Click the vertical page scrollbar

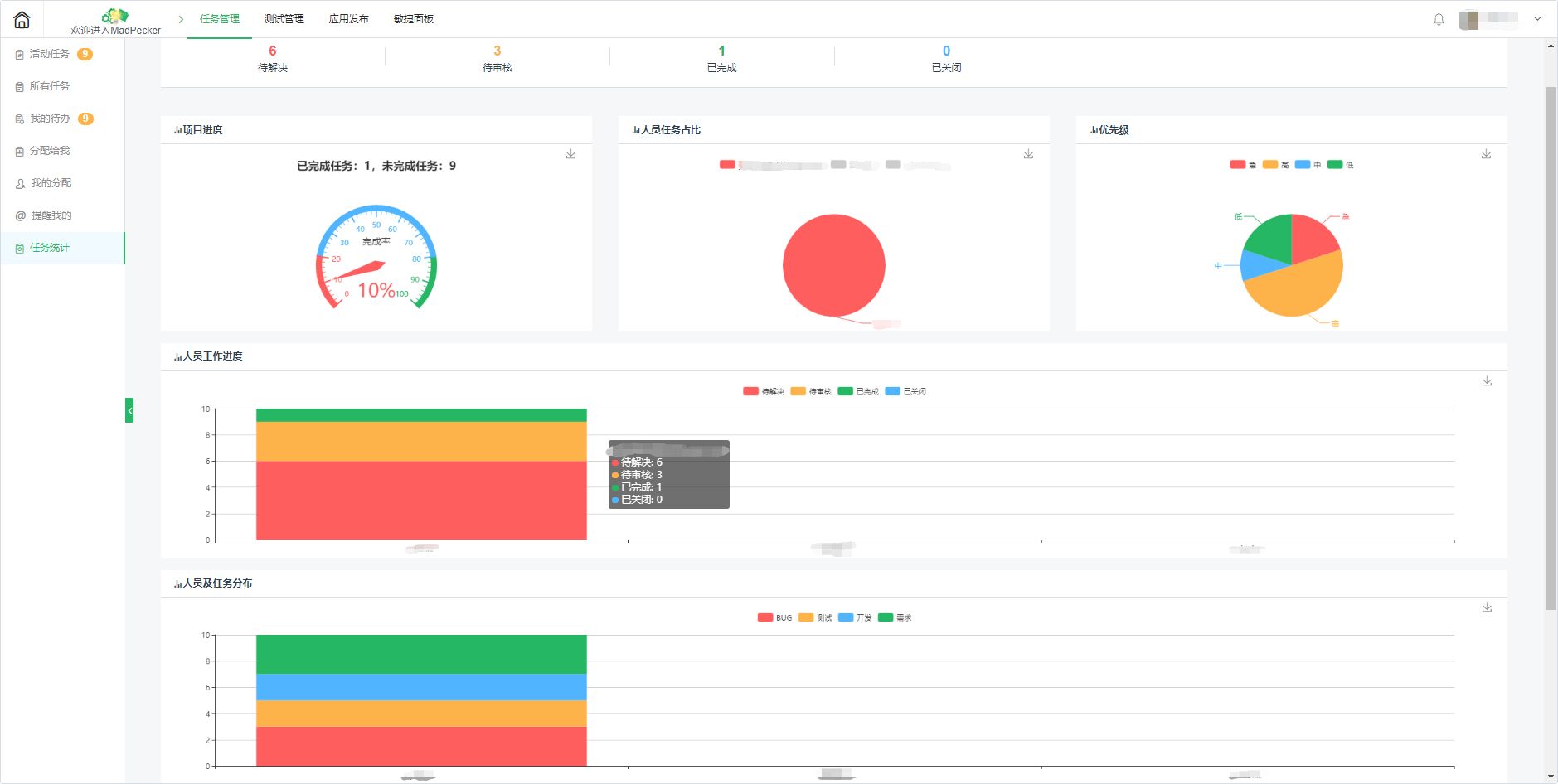pyautogui.click(x=1551, y=348)
